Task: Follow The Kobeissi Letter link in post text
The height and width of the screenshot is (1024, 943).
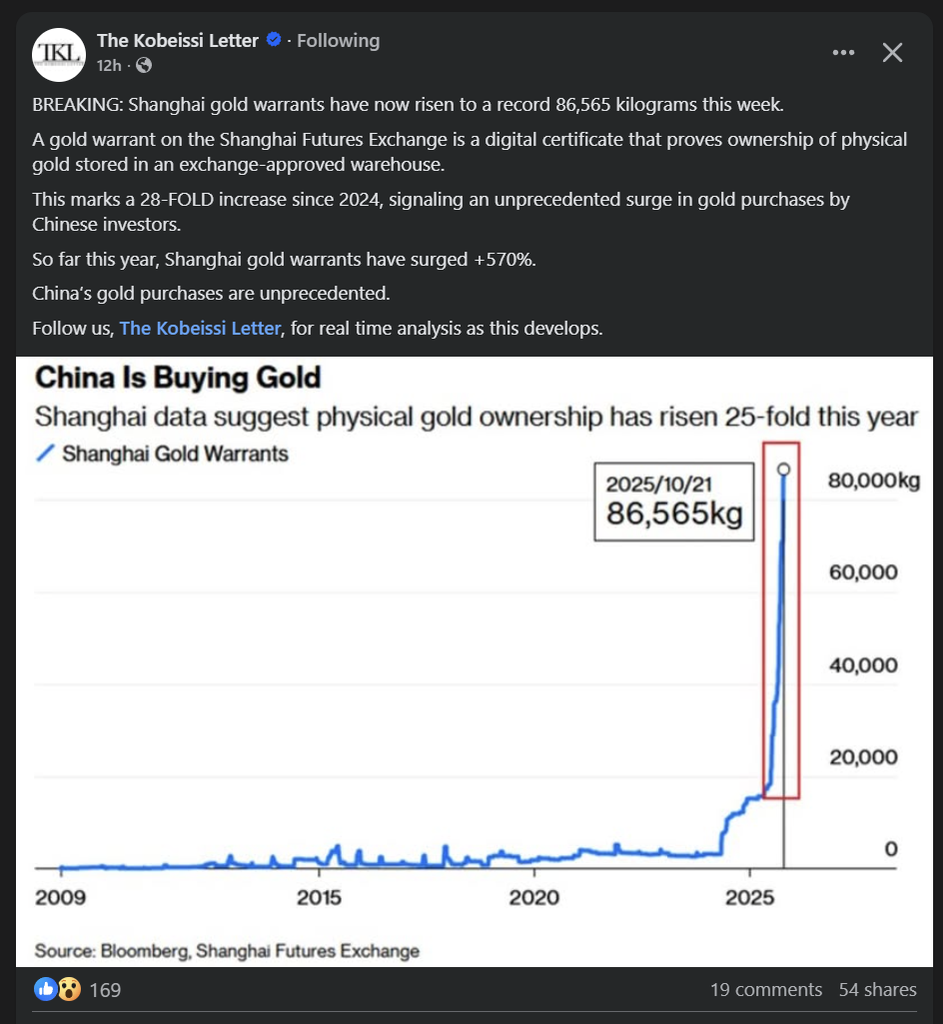Action: pos(200,328)
